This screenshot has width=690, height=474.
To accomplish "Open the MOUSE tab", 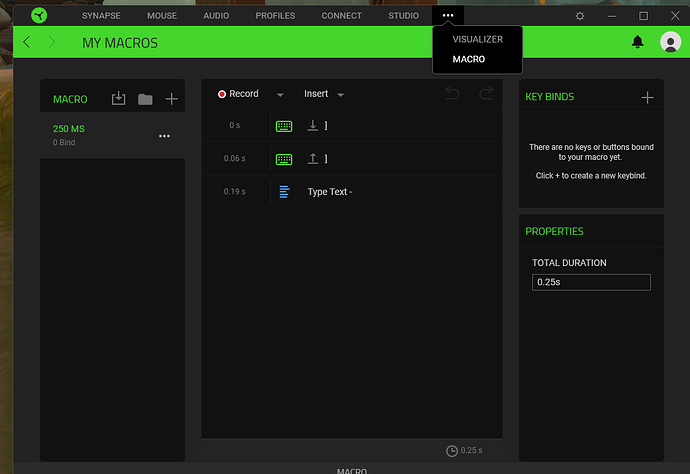I will click(x=162, y=16).
